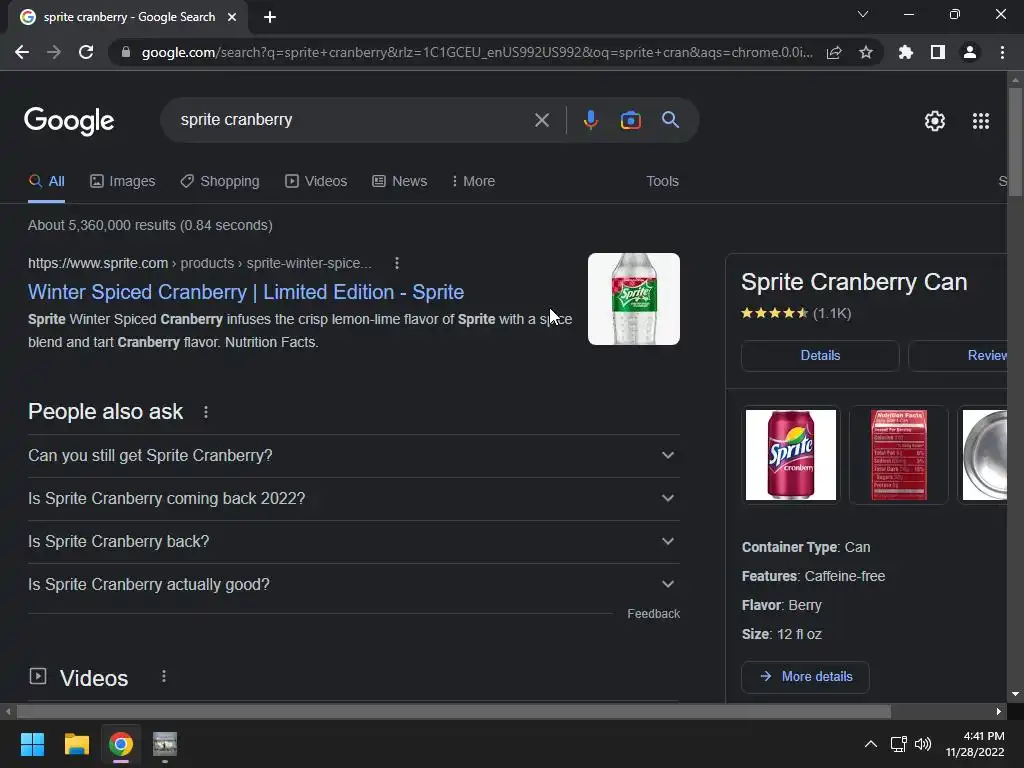Image resolution: width=1024 pixels, height=768 pixels.
Task: Select the All results tab
Action: pos(46,182)
